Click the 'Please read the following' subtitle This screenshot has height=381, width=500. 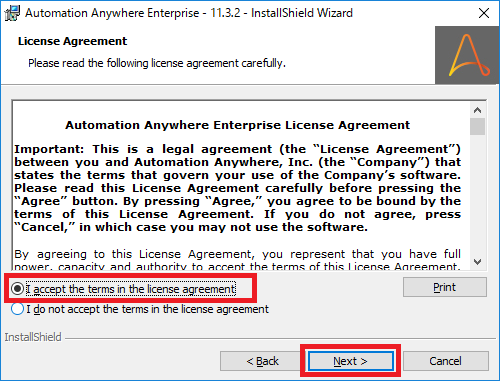coord(157,63)
